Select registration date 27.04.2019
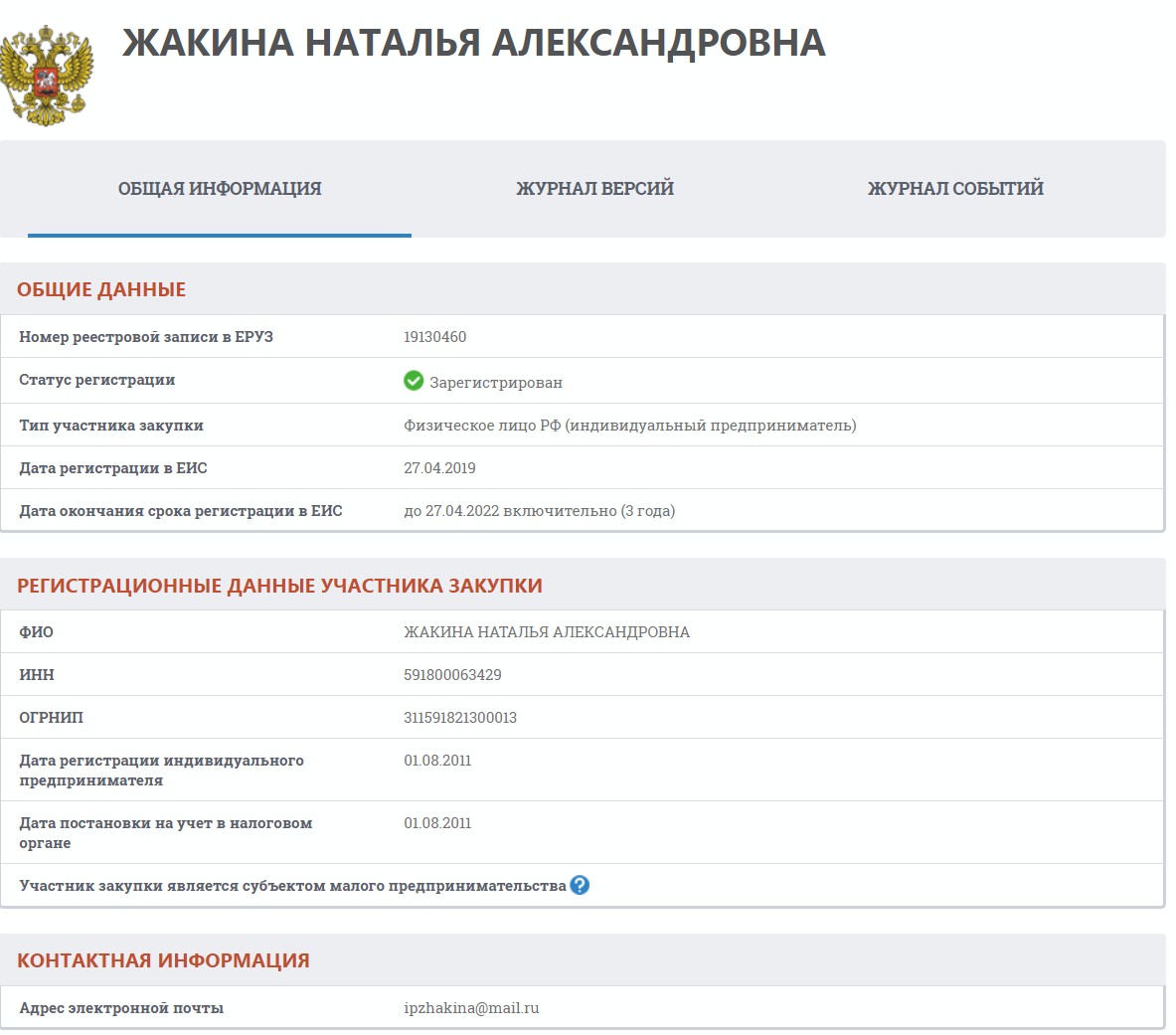 [x=439, y=468]
